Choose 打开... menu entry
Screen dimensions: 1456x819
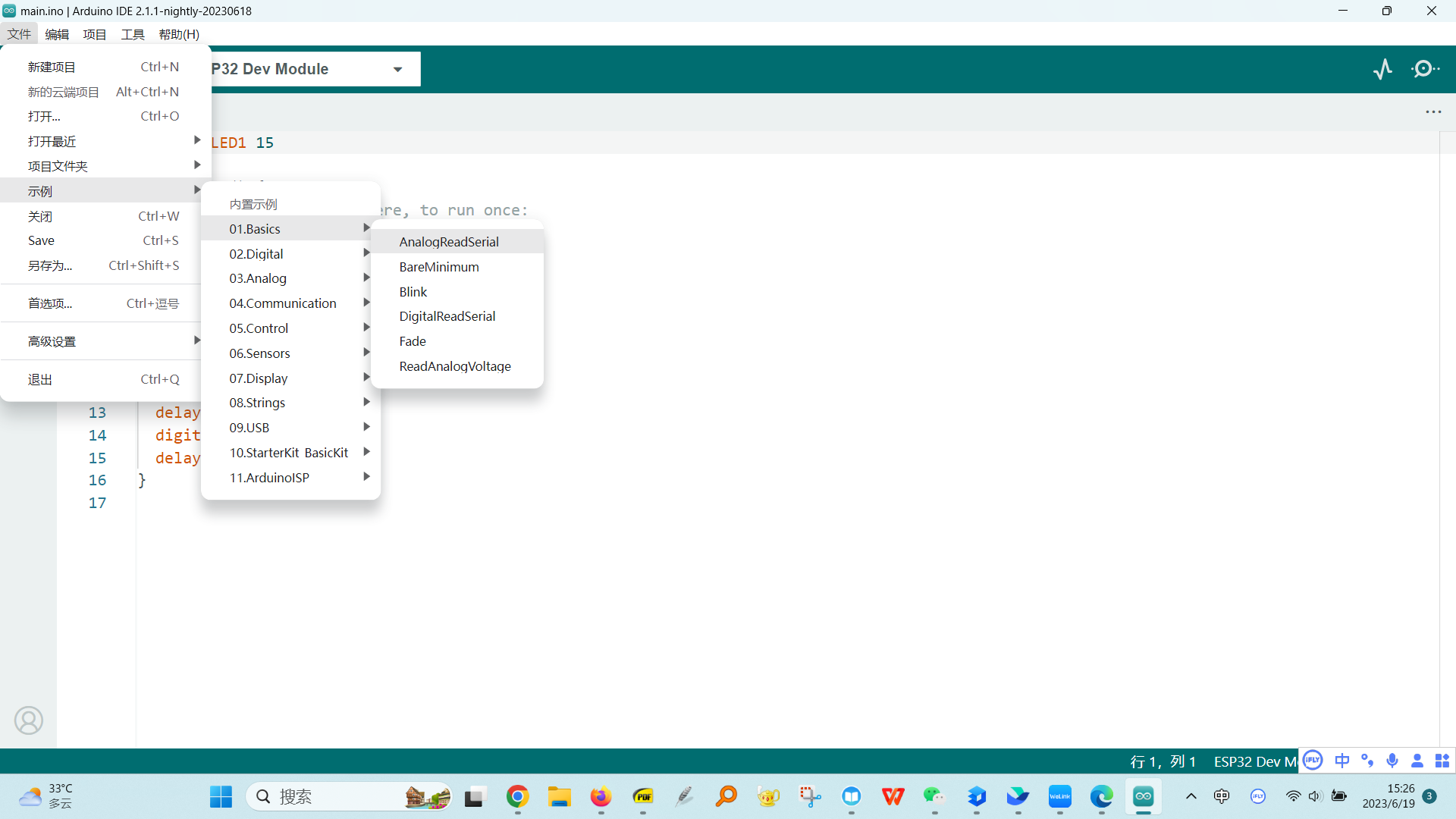click(x=106, y=116)
